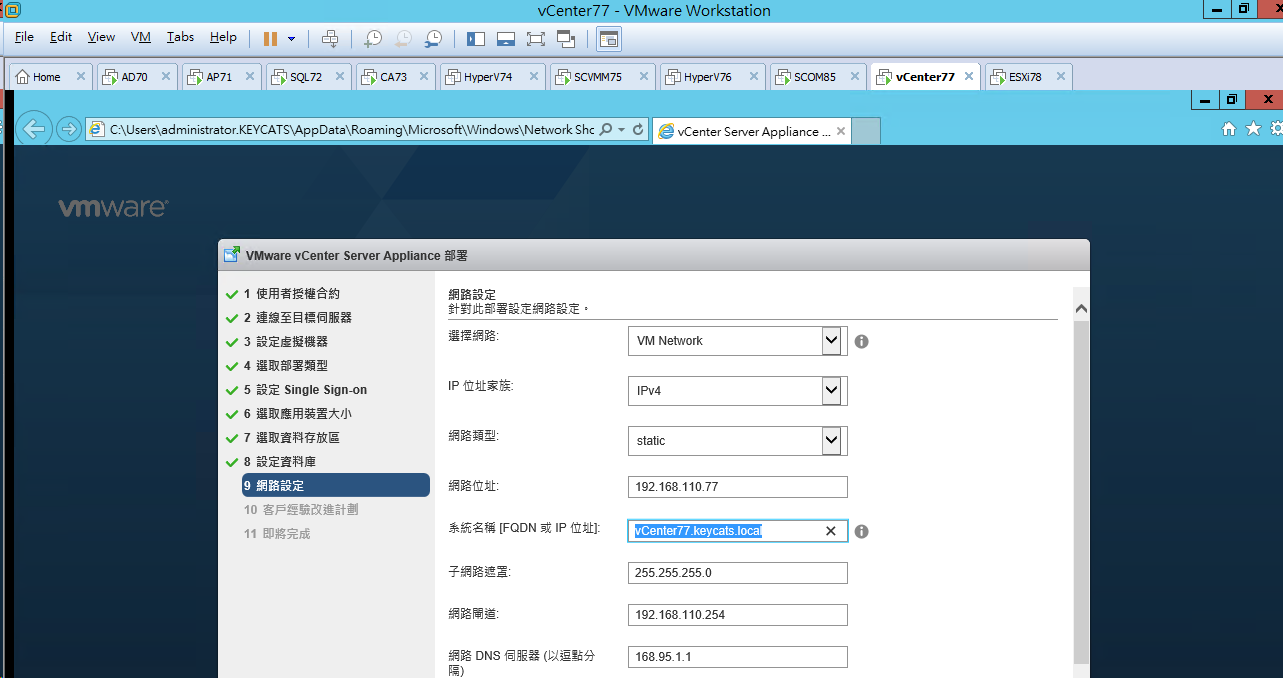Screen dimensions: 1283x678
Task: Click the revert to snapshot icon
Action: click(x=403, y=38)
